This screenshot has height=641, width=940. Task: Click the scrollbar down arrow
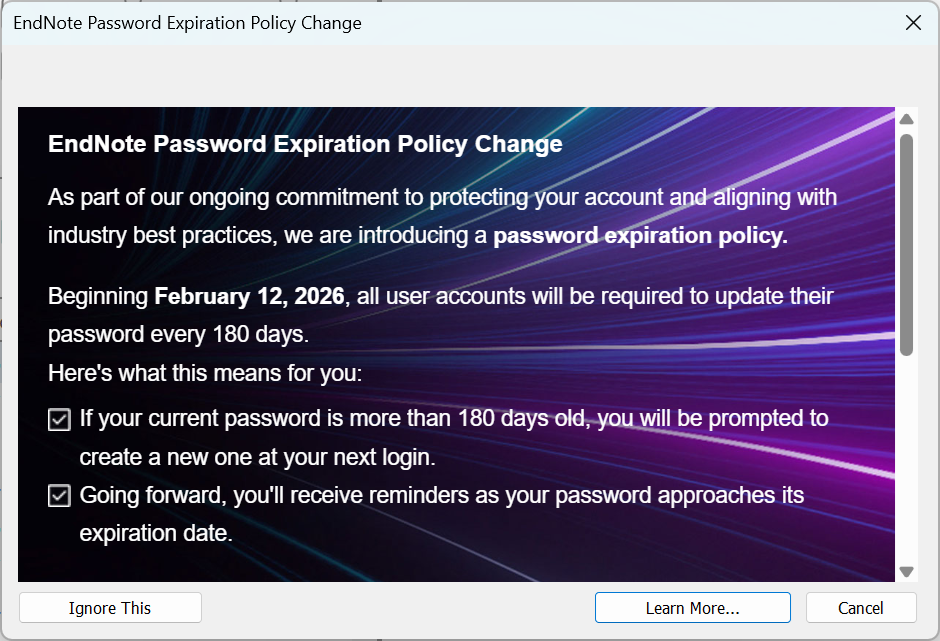pyautogui.click(x=907, y=571)
